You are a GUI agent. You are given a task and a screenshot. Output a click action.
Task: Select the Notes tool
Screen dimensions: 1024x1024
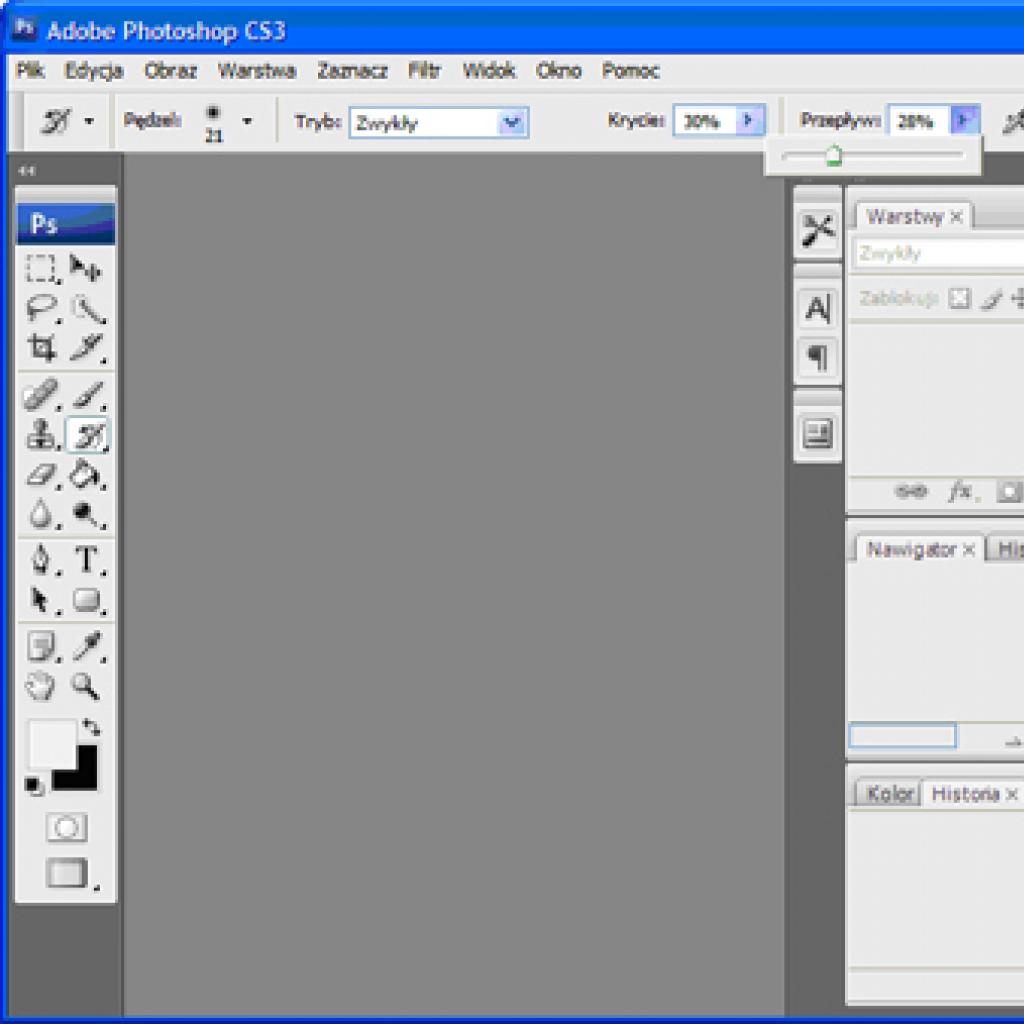(x=41, y=647)
